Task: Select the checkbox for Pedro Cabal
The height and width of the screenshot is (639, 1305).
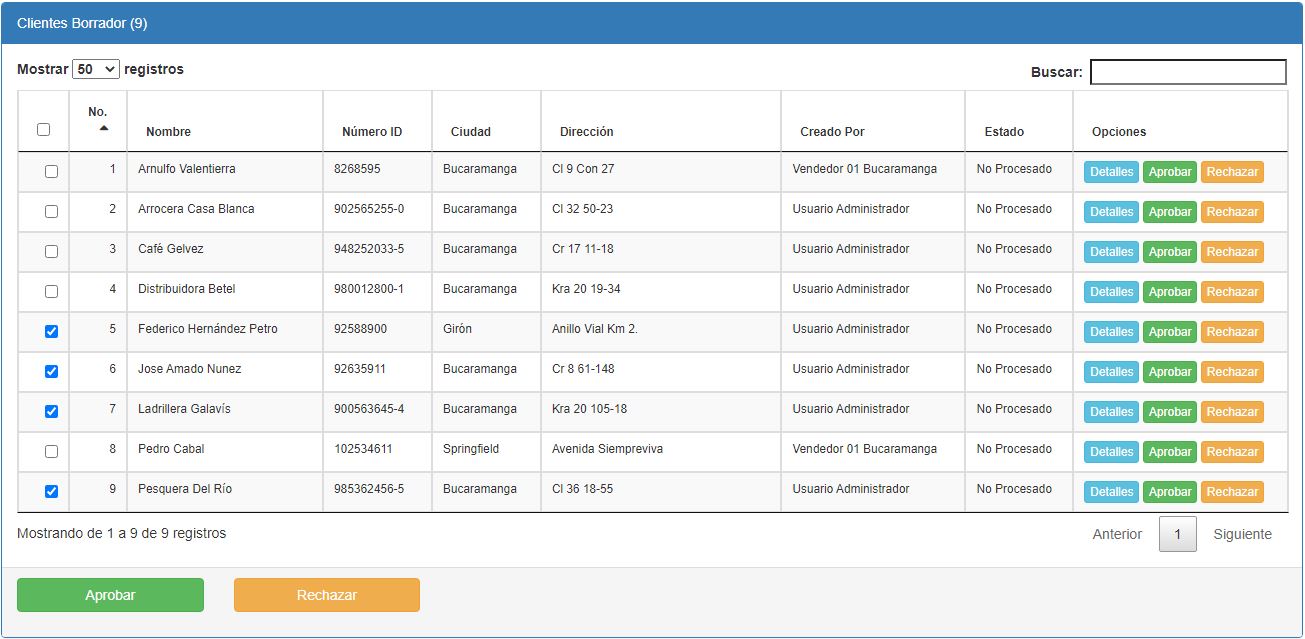Action: pyautogui.click(x=51, y=452)
